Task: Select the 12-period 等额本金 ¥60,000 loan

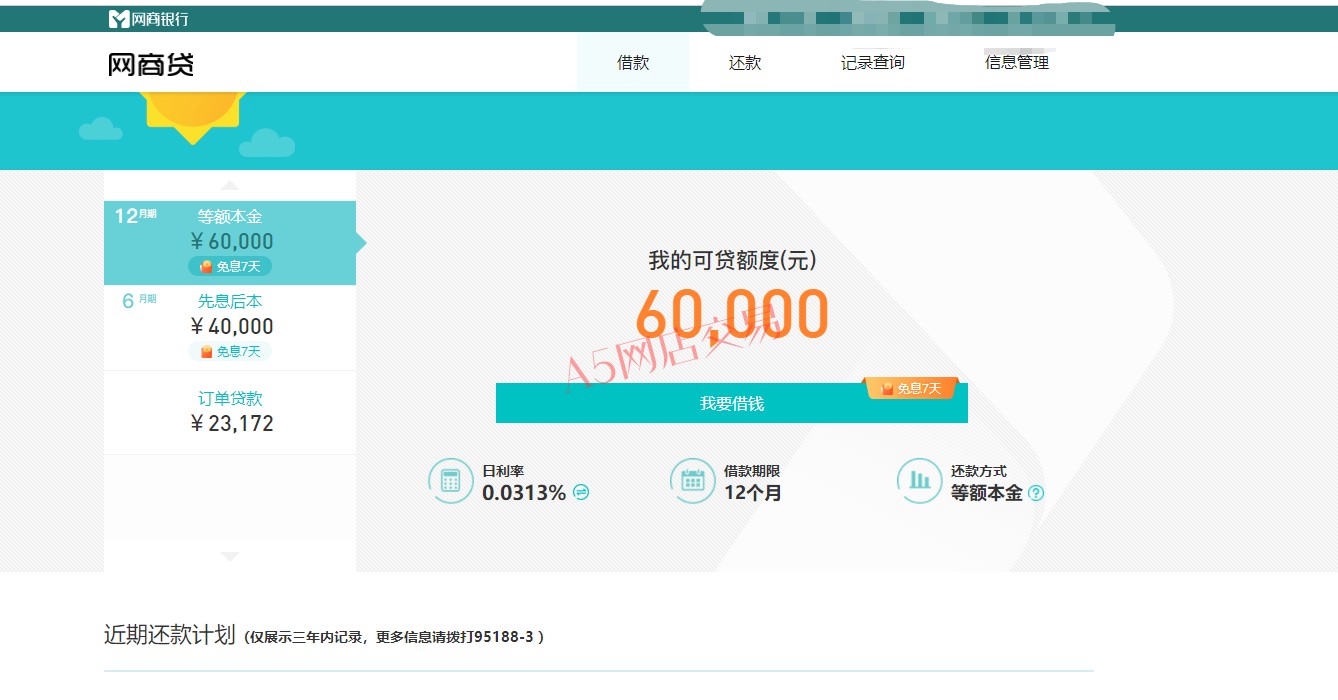Action: [x=230, y=243]
